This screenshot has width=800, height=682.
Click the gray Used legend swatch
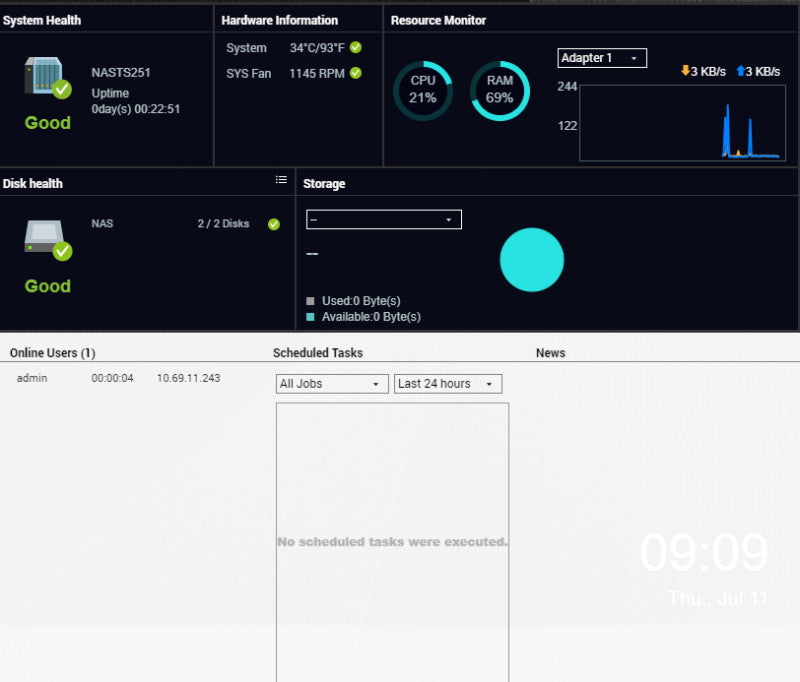[x=310, y=301]
